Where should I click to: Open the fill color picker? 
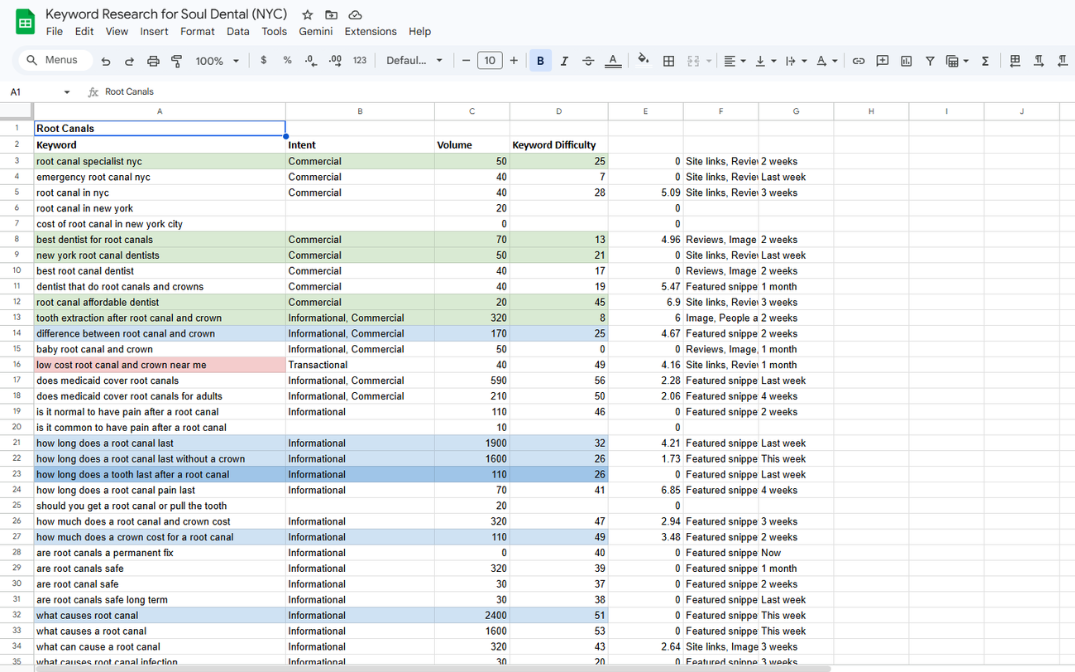click(643, 61)
